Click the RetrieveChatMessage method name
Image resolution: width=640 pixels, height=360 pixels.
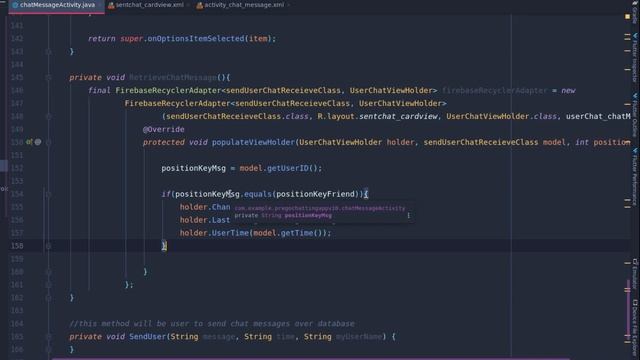[x=173, y=77]
